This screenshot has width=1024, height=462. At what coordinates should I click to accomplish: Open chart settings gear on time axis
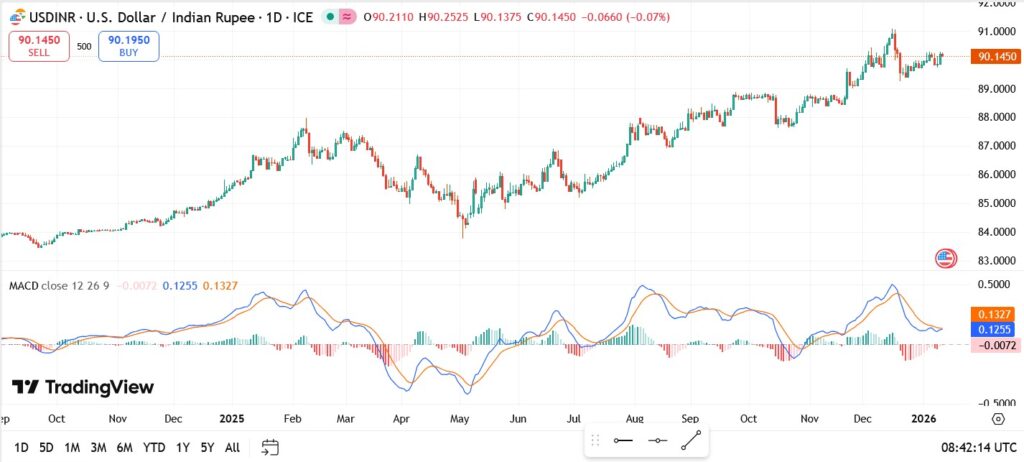pos(997,419)
